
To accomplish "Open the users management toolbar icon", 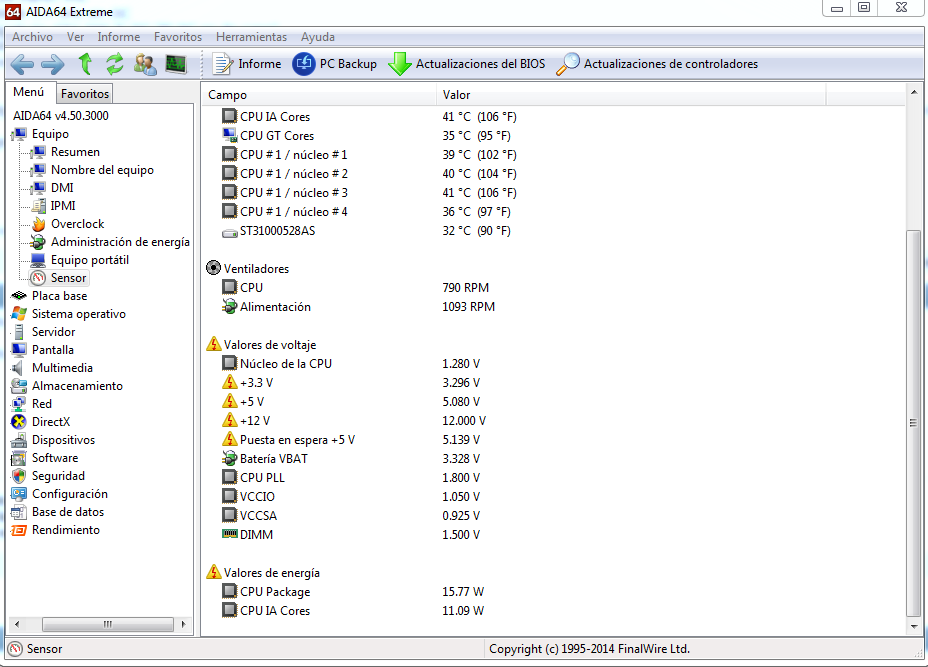I will 145,64.
